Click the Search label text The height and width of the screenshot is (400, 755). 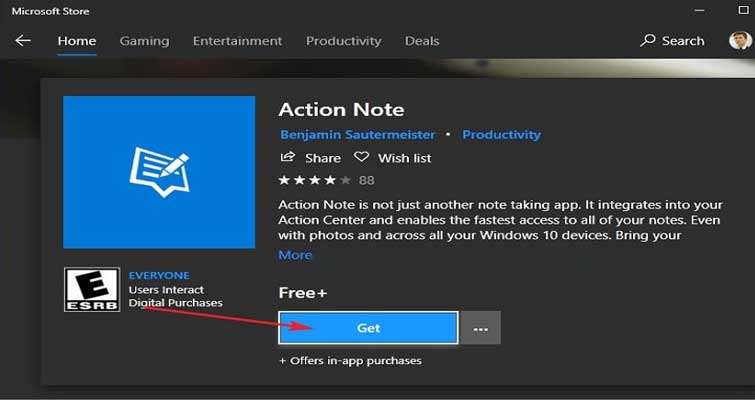[683, 41]
